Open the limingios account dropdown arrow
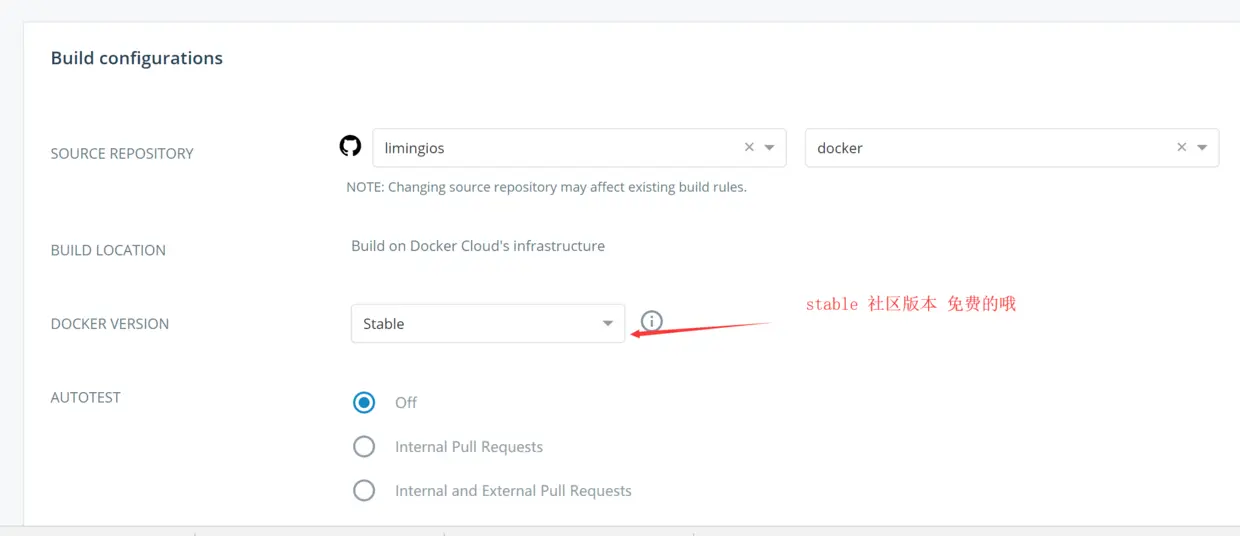The width and height of the screenshot is (1240, 536). pyautogui.click(x=770, y=148)
